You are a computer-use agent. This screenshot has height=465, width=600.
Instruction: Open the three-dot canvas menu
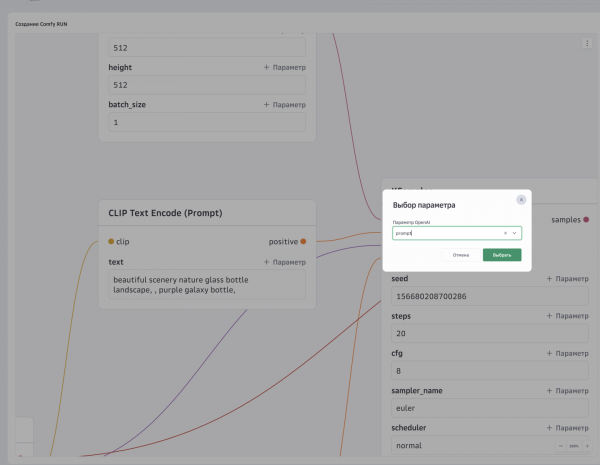click(587, 43)
